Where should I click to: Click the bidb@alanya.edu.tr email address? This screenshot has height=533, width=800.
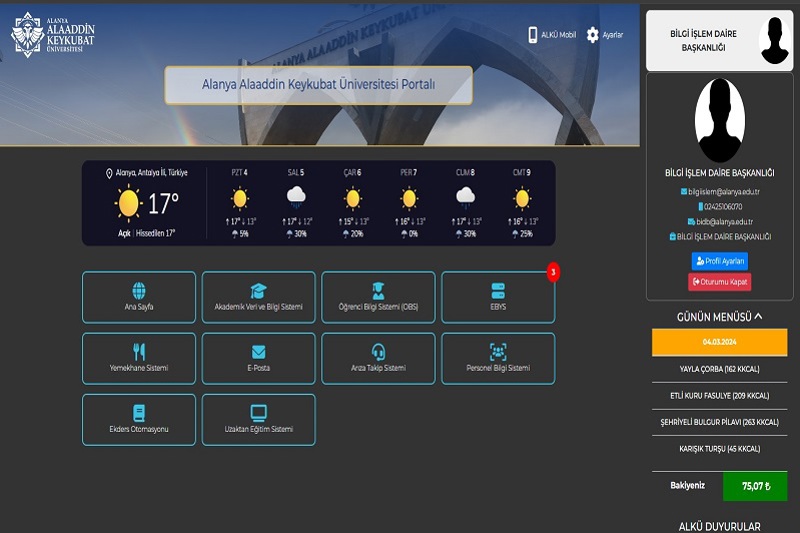click(x=724, y=221)
